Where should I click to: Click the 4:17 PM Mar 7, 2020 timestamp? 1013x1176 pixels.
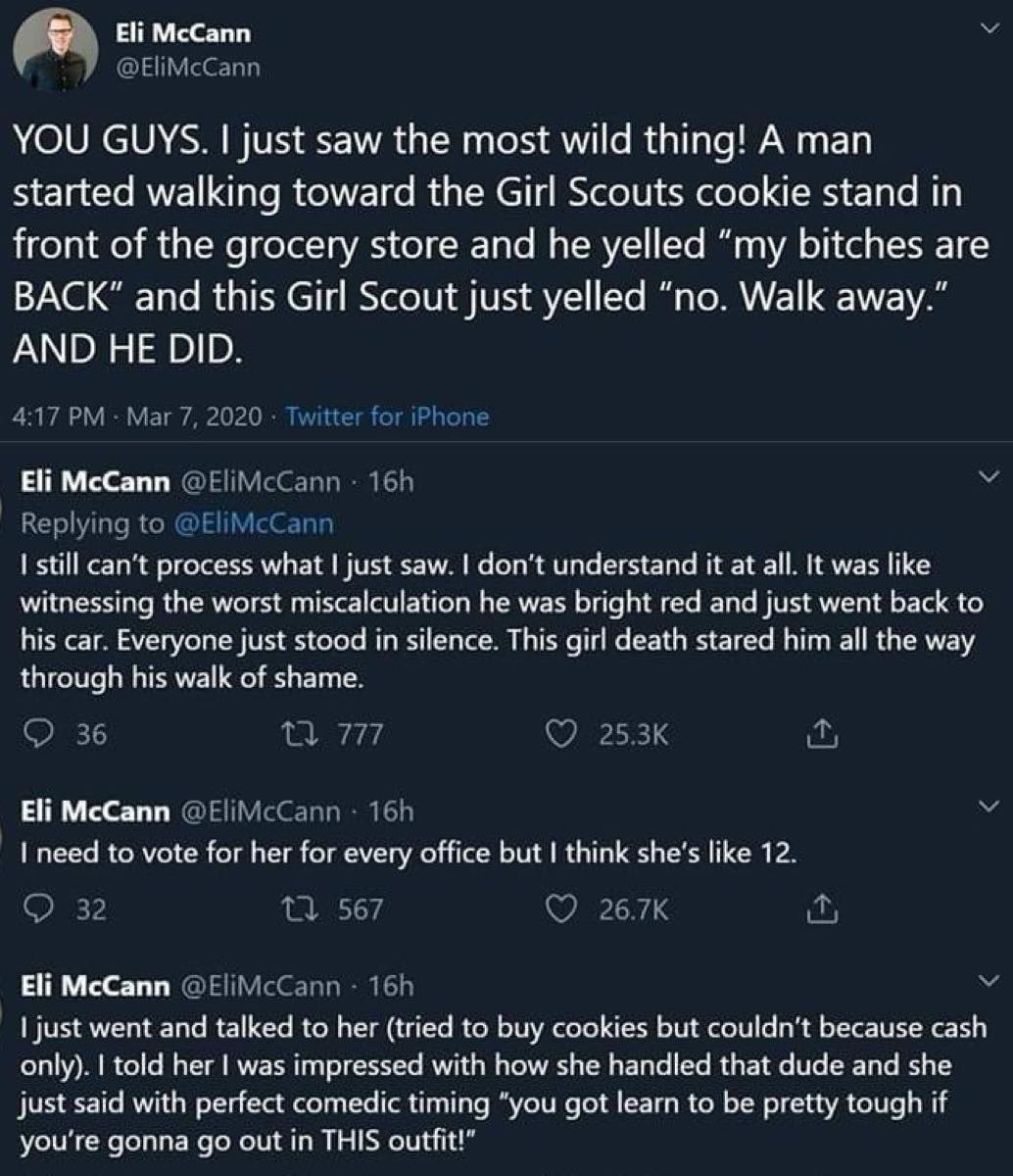138,417
